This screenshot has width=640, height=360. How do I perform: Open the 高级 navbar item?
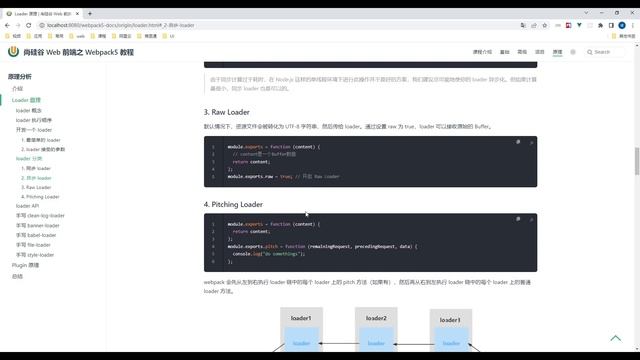click(x=522, y=52)
